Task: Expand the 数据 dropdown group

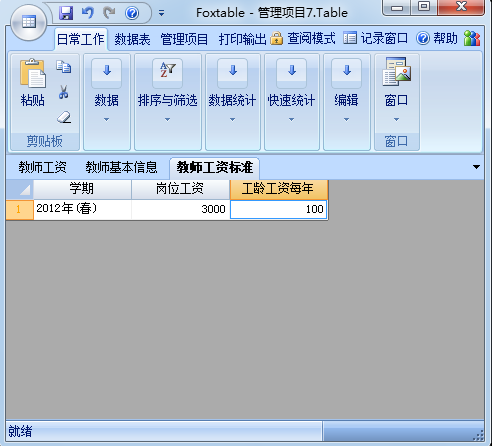Action: click(107, 102)
